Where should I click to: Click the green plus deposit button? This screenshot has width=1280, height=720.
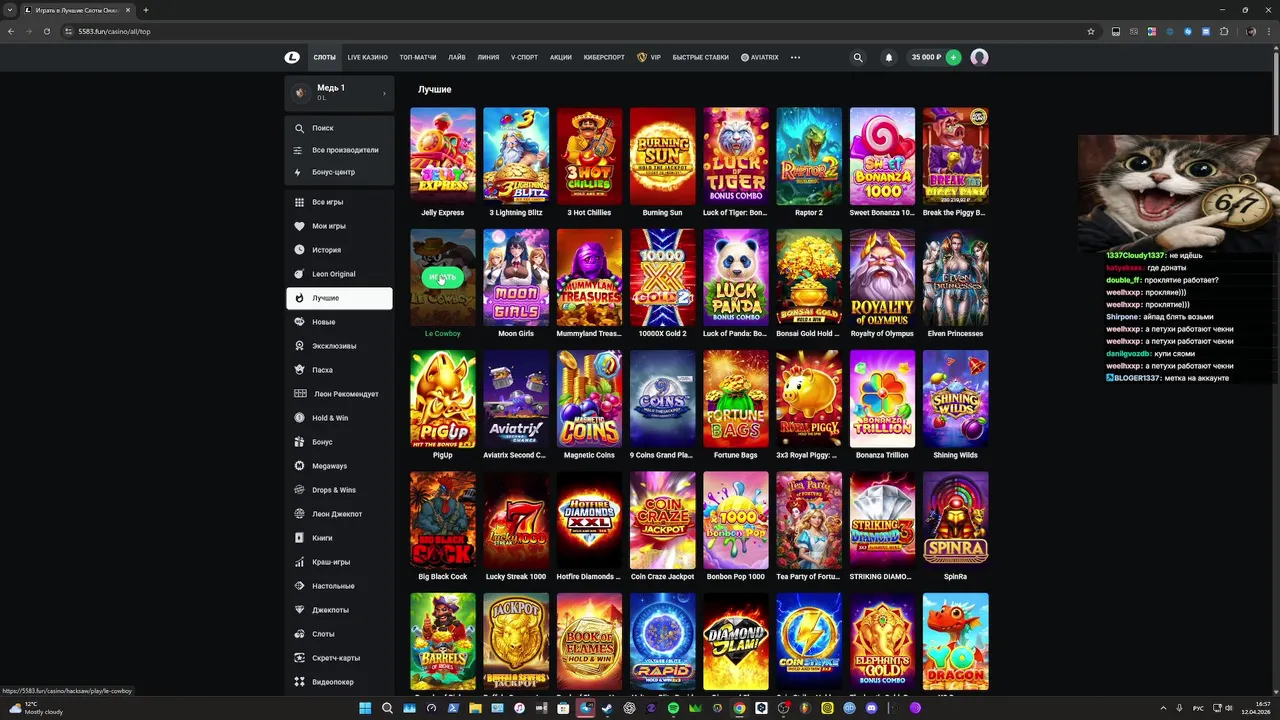click(953, 58)
